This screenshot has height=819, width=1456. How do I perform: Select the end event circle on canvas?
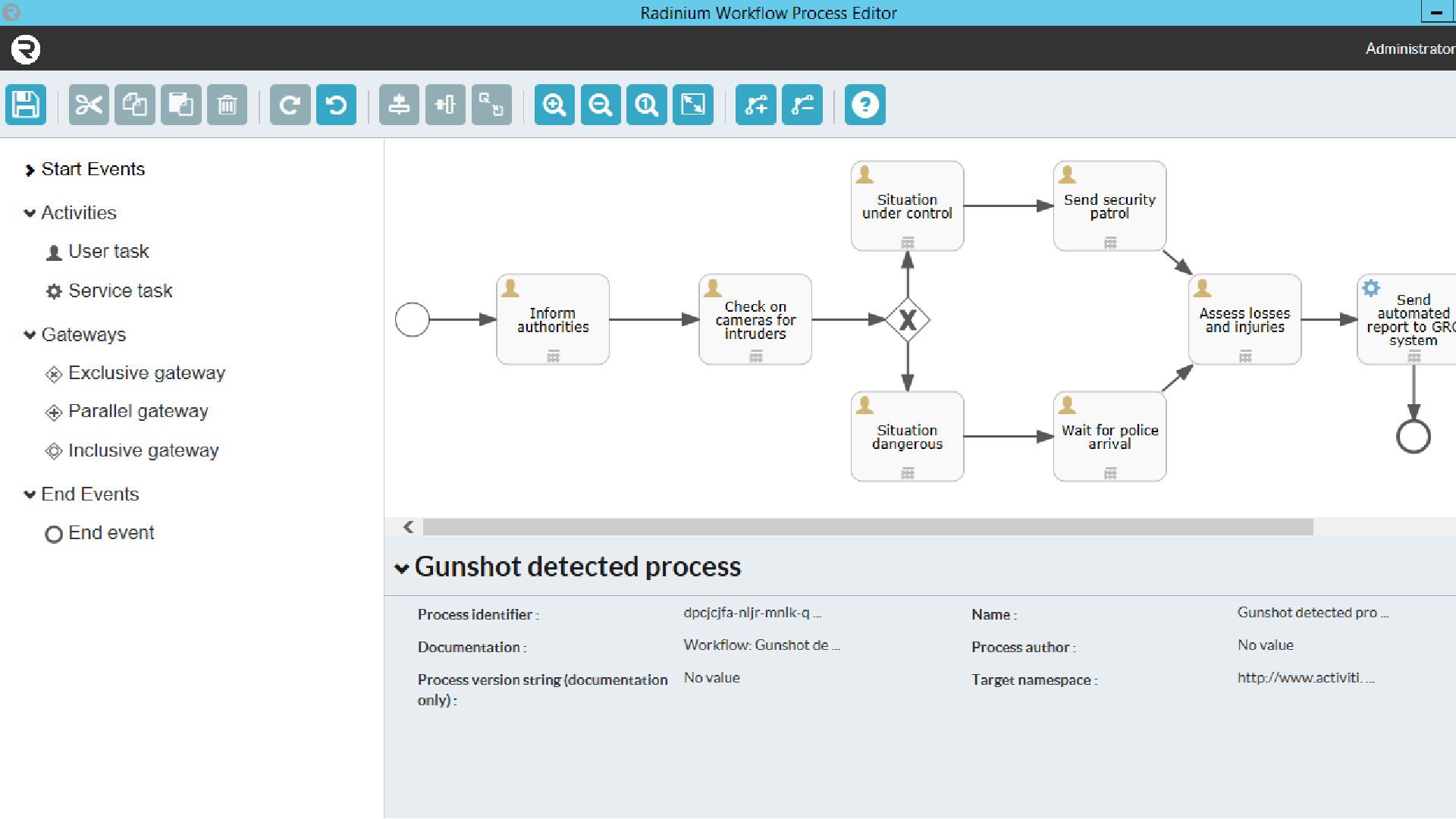pos(1414,437)
